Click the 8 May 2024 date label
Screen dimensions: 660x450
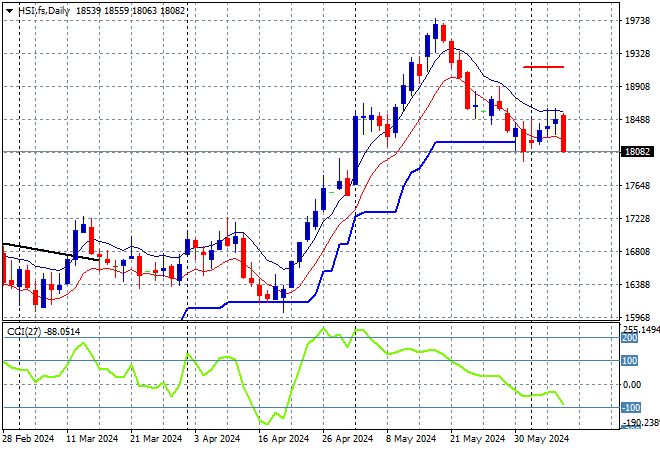pos(411,438)
